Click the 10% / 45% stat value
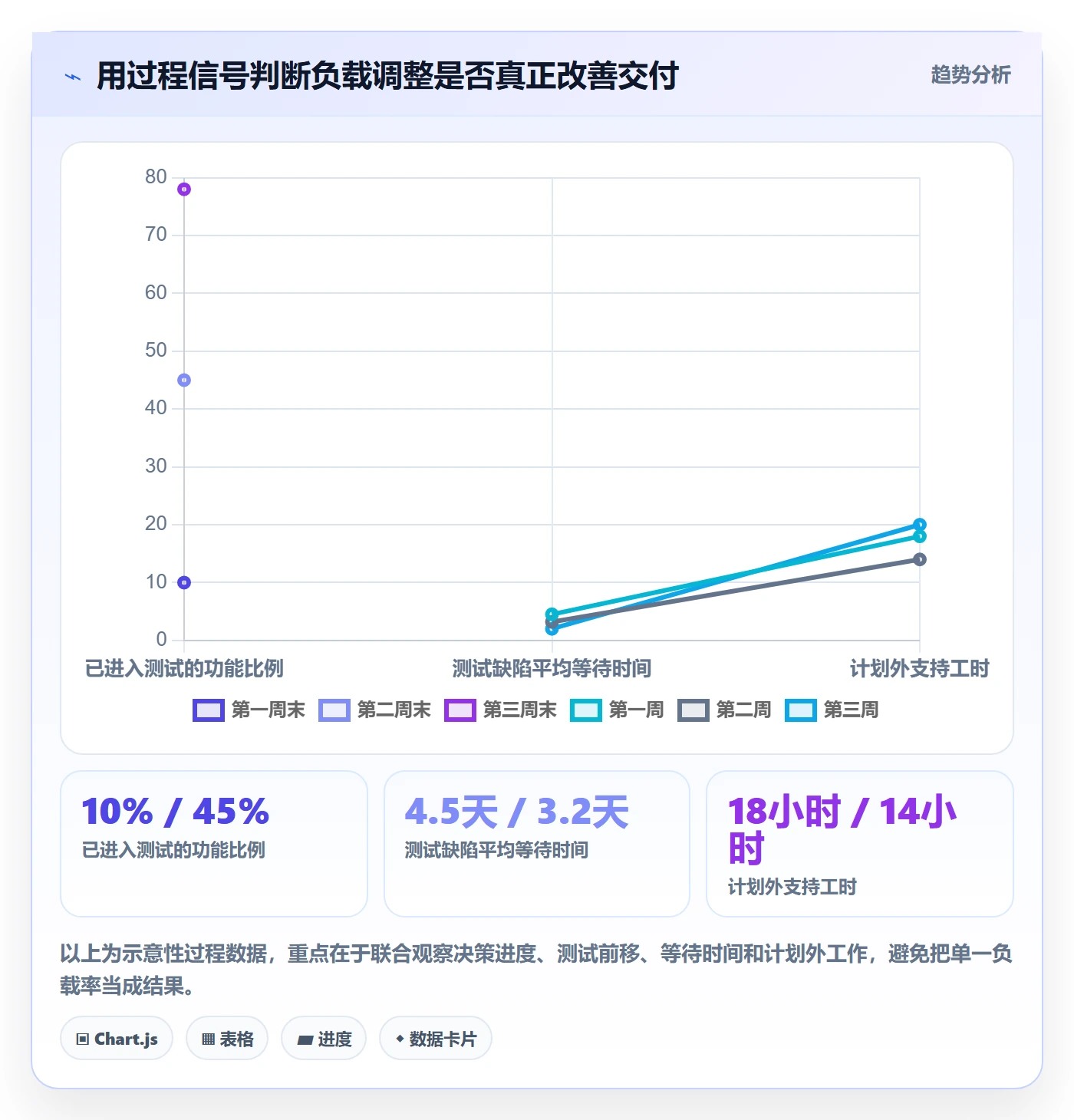 click(x=176, y=812)
